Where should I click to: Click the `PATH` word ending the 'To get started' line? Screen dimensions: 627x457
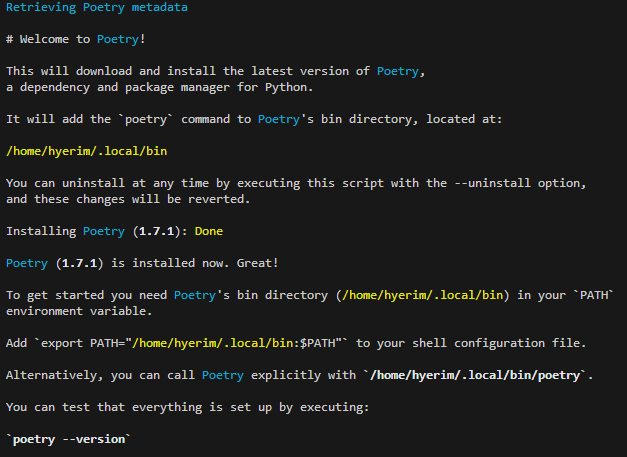[x=594, y=295]
